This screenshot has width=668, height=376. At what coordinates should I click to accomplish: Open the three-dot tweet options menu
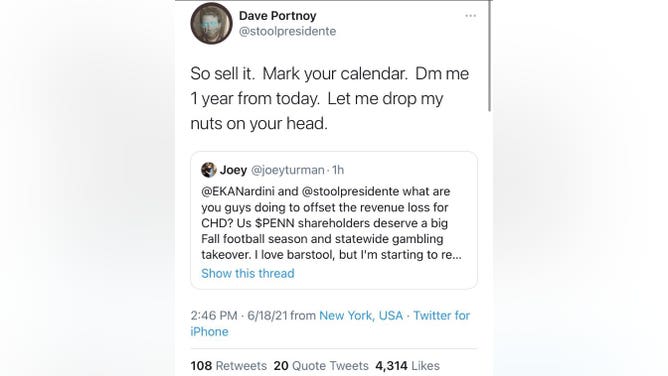click(x=470, y=16)
